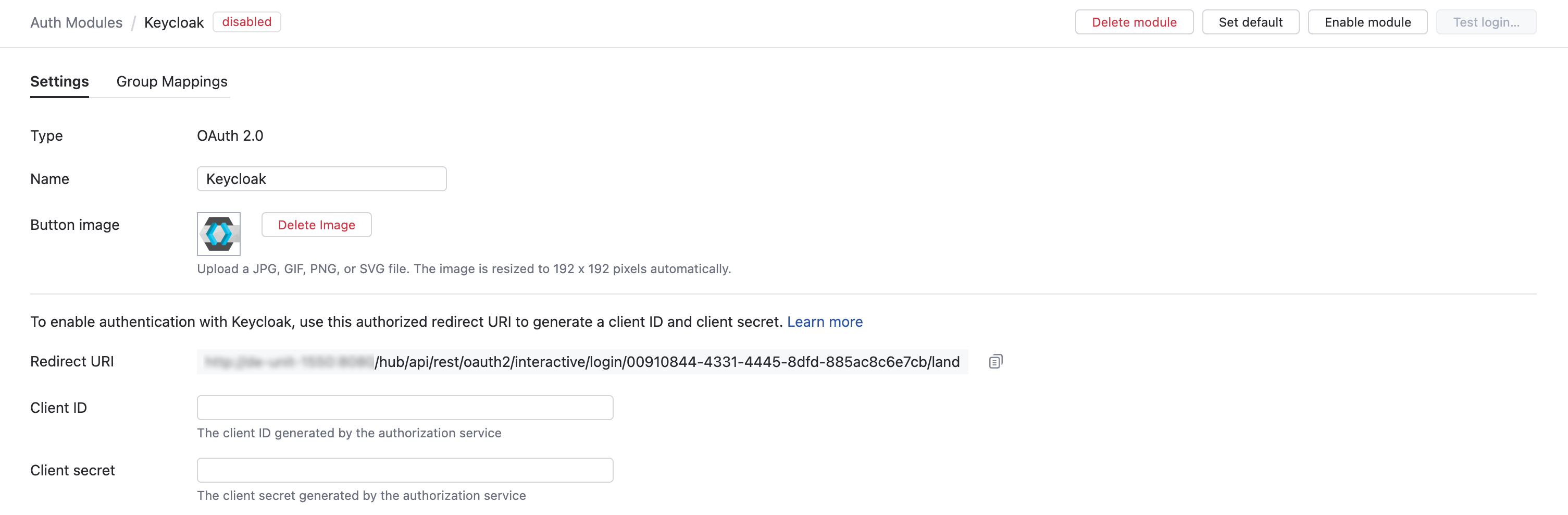Click into the Client ID field
This screenshot has width=1568, height=515.
[405, 408]
